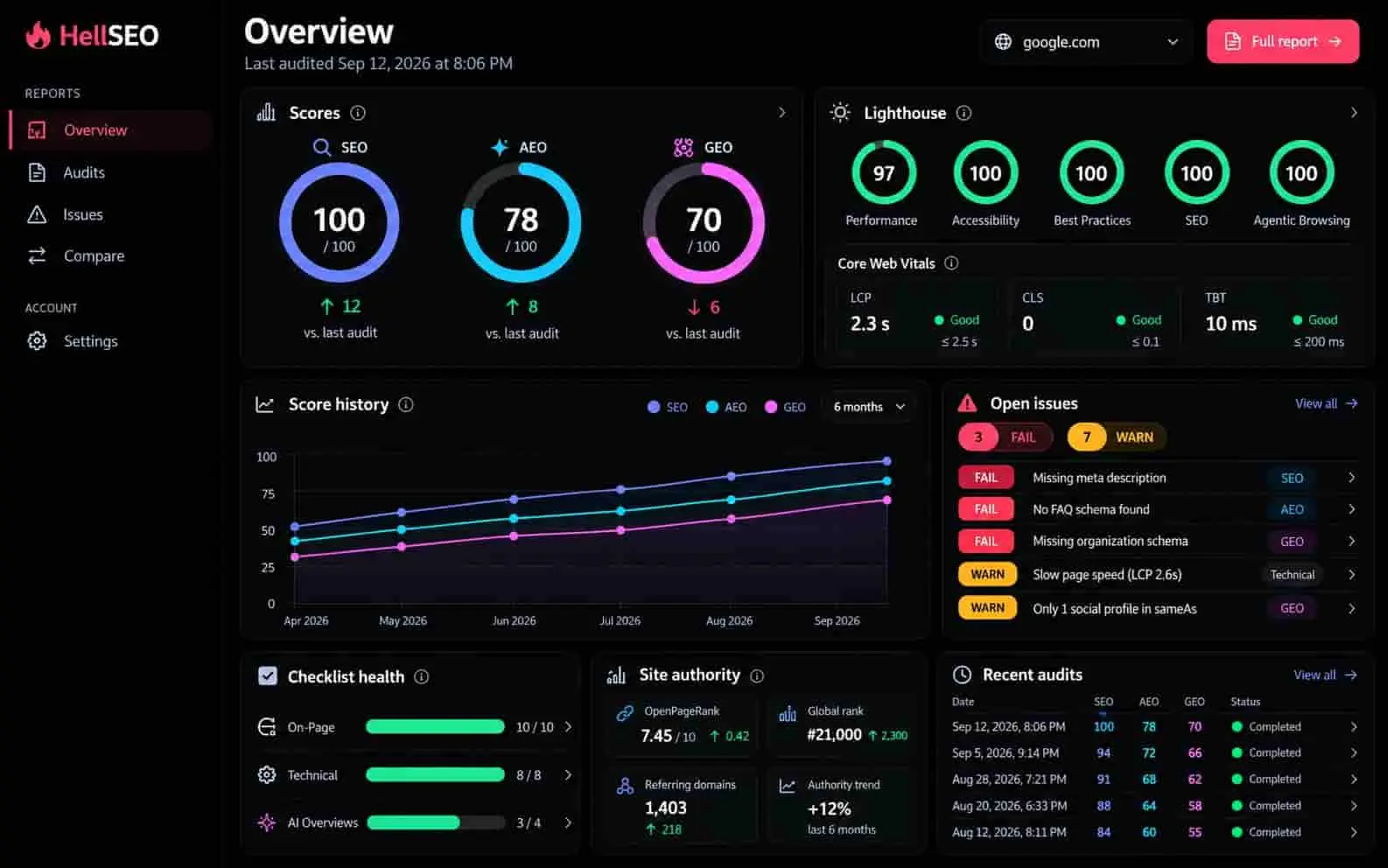Click the Full report button
Image resolution: width=1388 pixels, height=868 pixels.
click(x=1283, y=41)
